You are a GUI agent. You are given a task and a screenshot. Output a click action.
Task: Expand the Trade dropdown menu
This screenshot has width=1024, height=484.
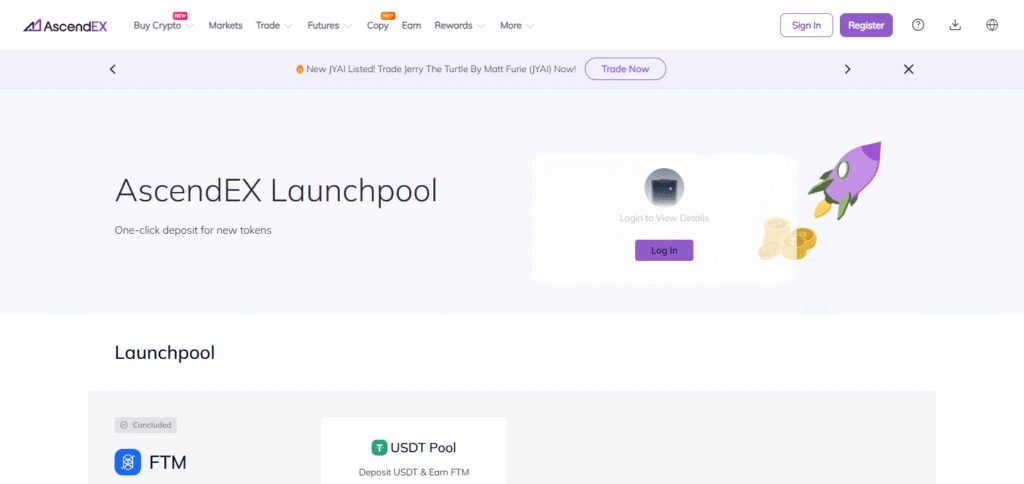(274, 25)
